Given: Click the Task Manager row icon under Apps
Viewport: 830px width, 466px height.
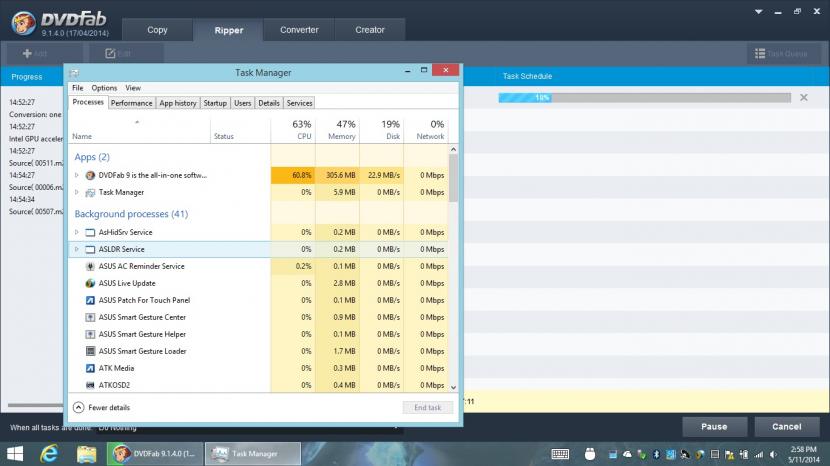Looking at the screenshot, I should coord(90,192).
